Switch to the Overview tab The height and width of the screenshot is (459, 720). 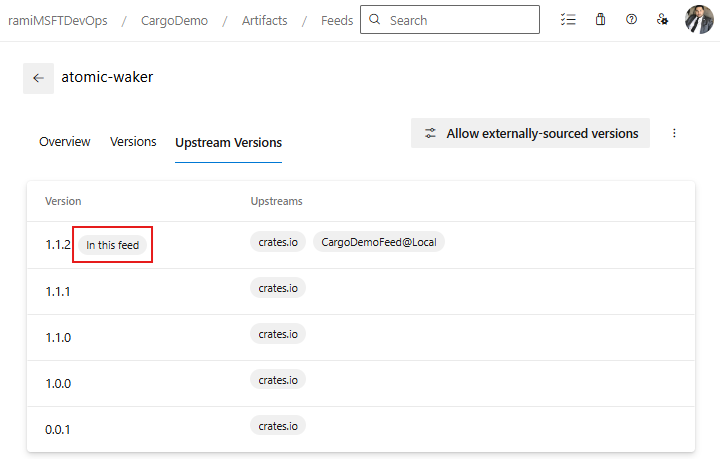64,142
